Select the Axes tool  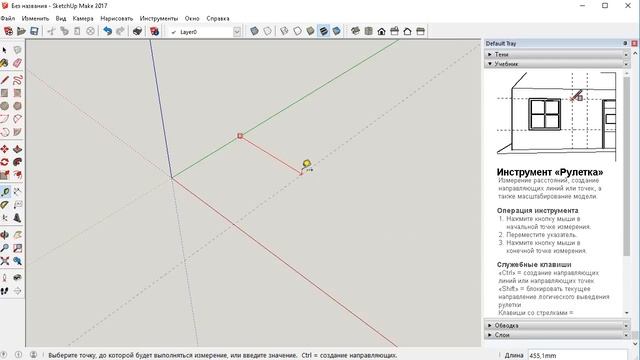tap(4, 218)
